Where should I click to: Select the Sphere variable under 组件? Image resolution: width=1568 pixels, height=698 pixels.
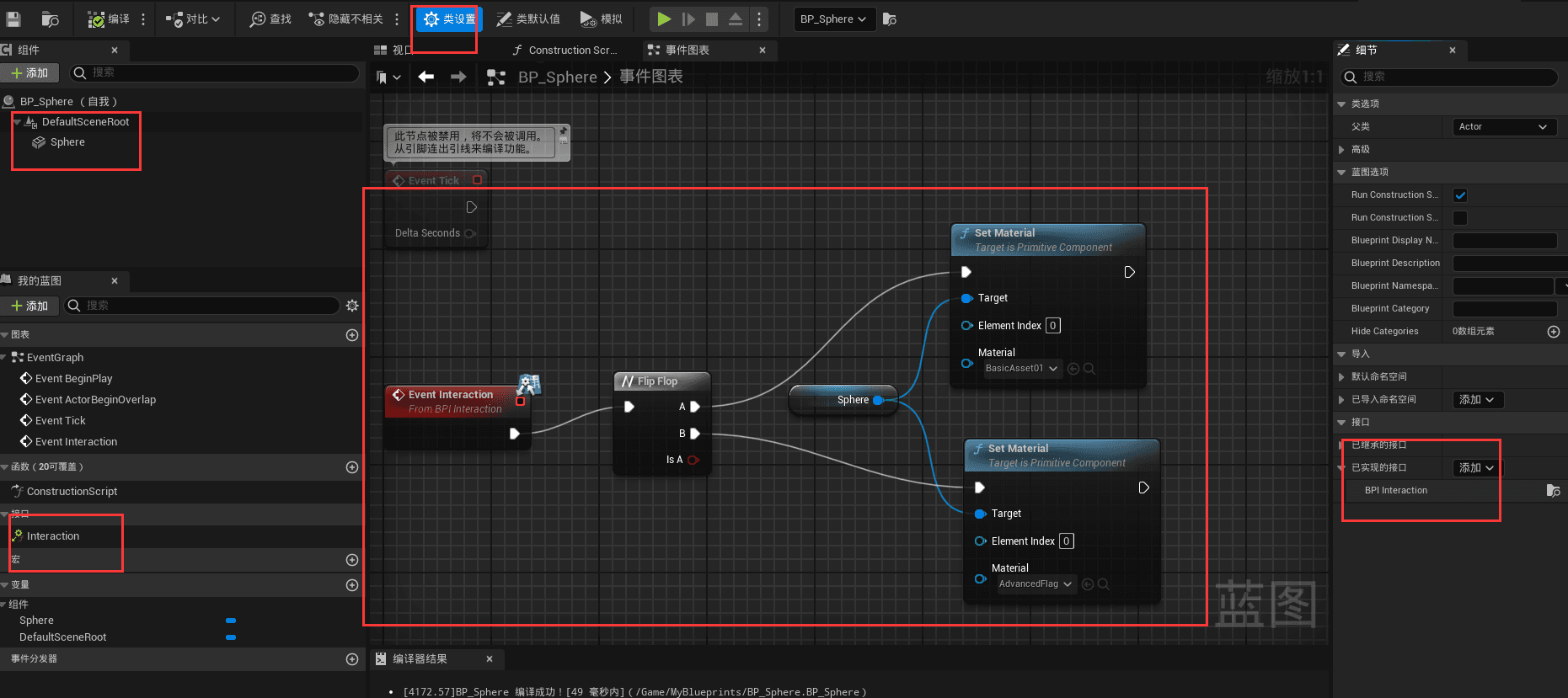tap(36, 621)
